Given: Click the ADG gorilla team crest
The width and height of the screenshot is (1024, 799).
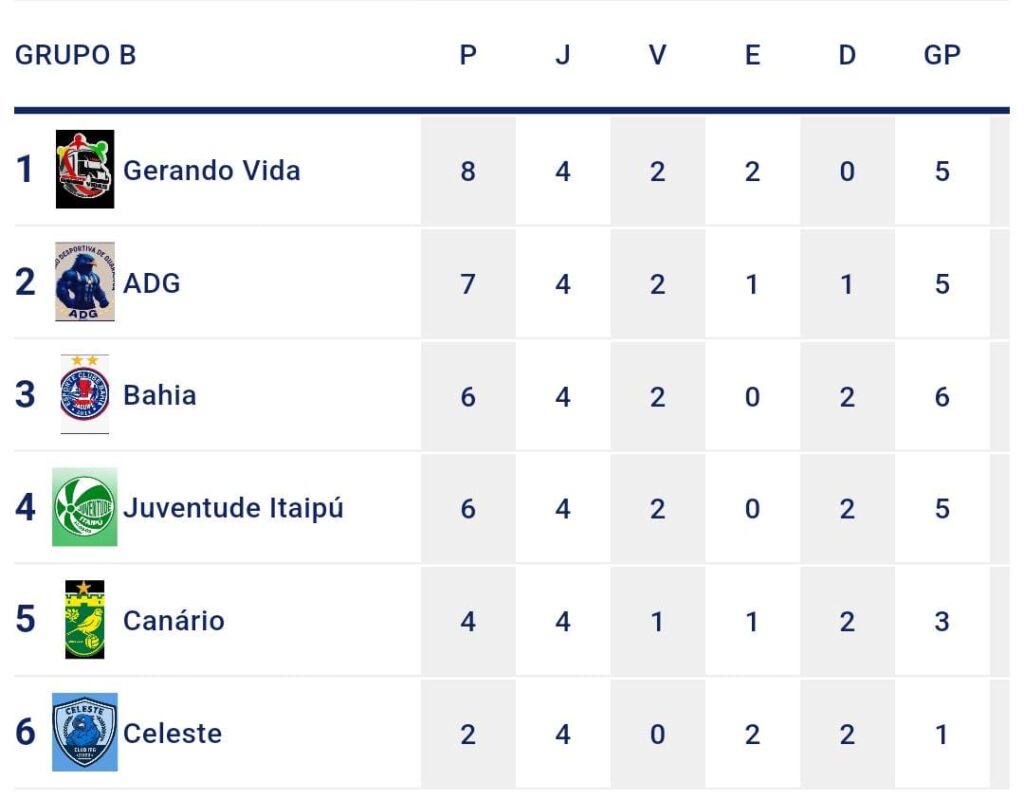Looking at the screenshot, I should (x=85, y=282).
